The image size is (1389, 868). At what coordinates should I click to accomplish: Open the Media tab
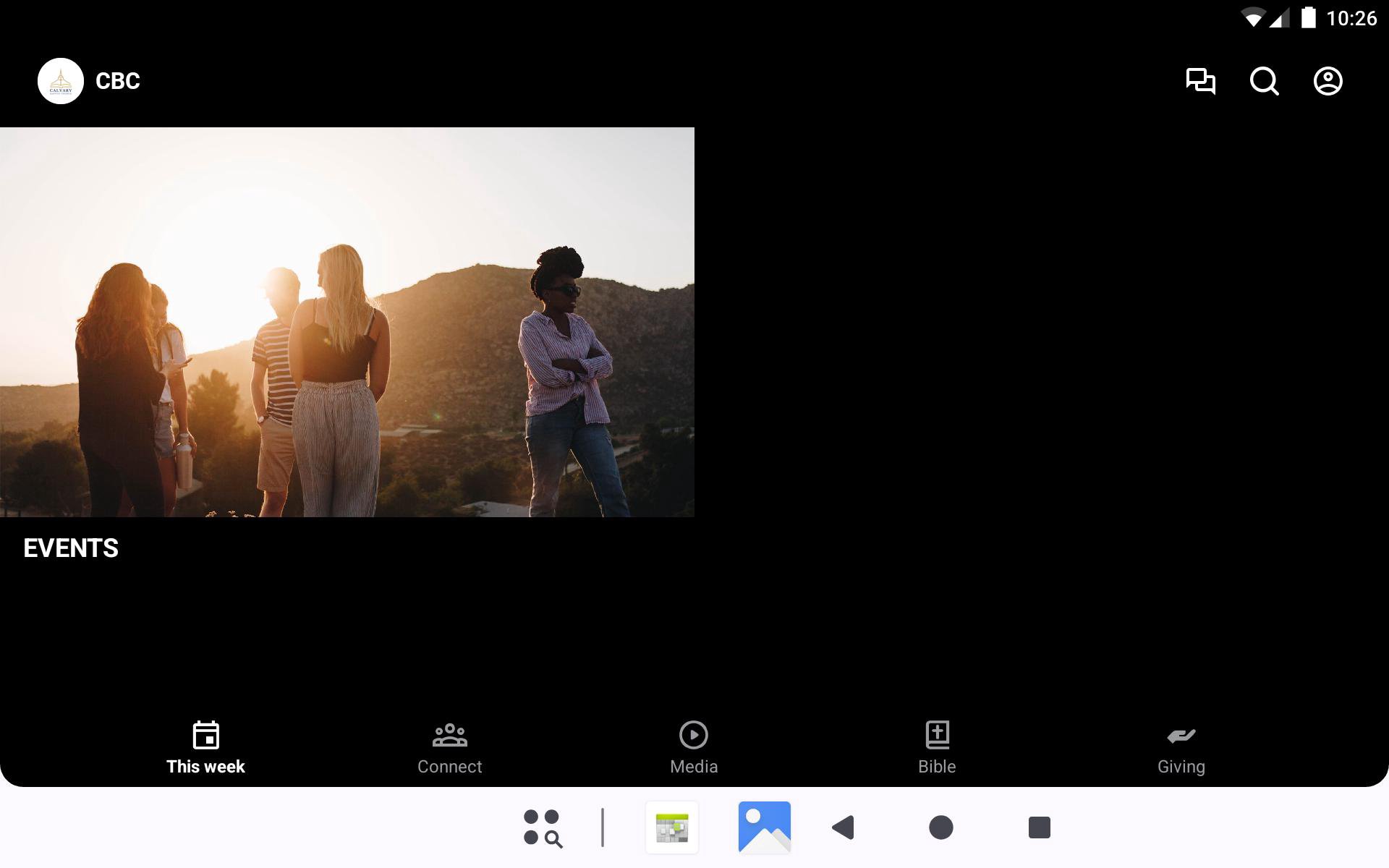[x=693, y=766]
